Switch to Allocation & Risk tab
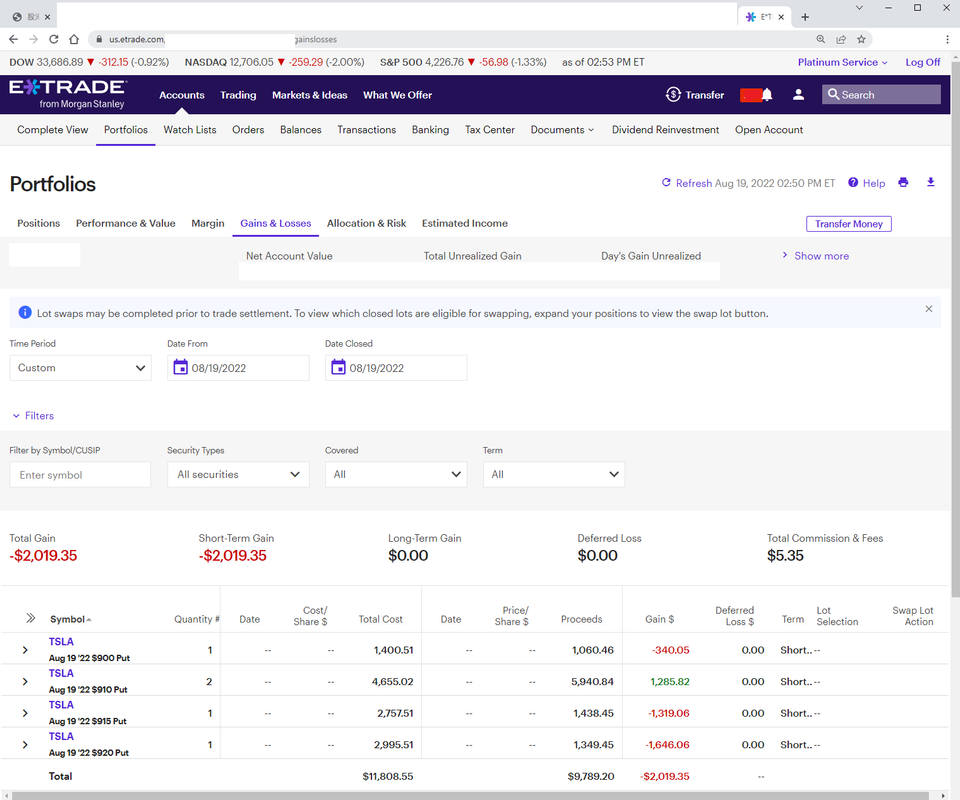 366,223
